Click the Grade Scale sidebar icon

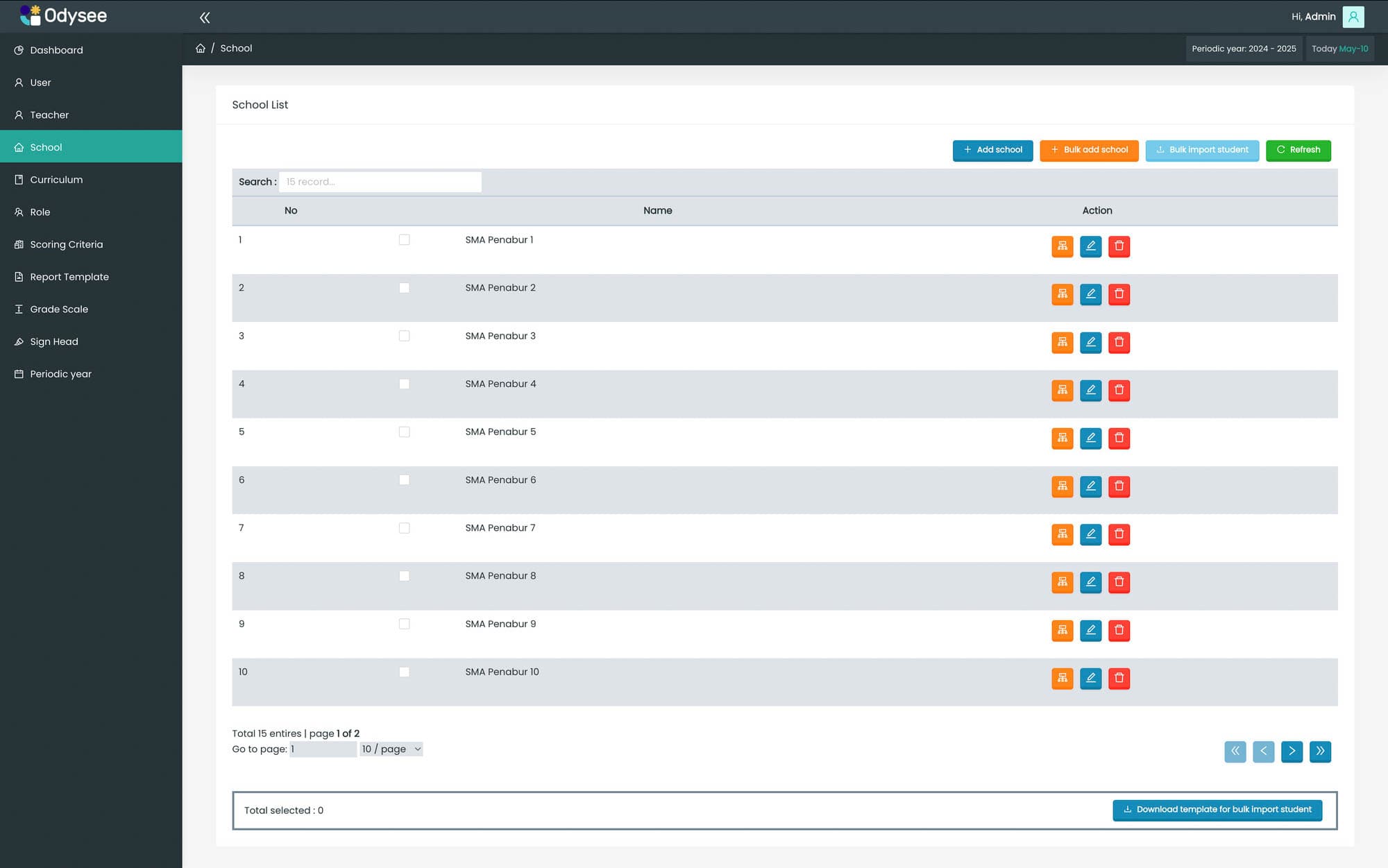pos(18,309)
